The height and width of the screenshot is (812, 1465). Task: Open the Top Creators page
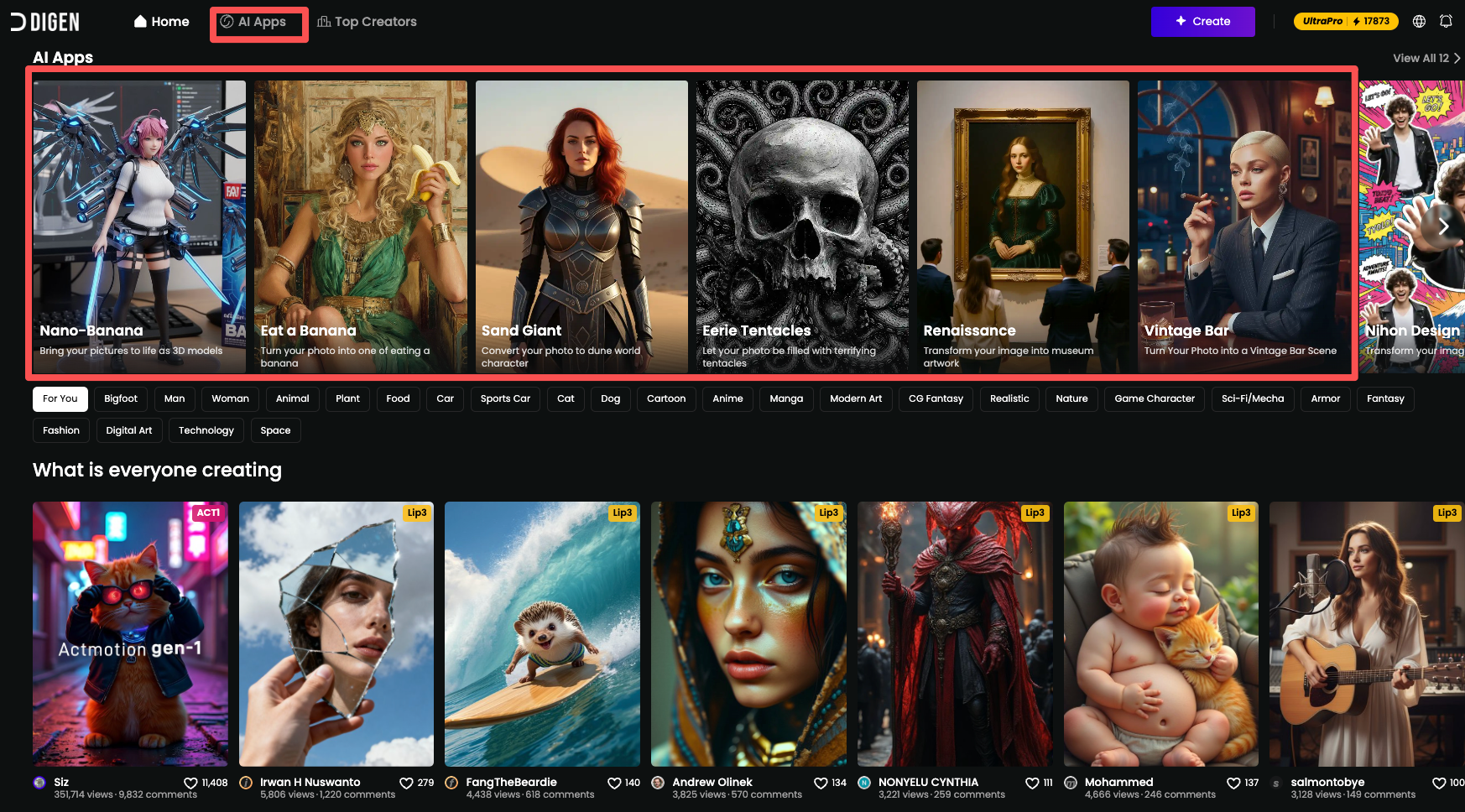point(367,22)
